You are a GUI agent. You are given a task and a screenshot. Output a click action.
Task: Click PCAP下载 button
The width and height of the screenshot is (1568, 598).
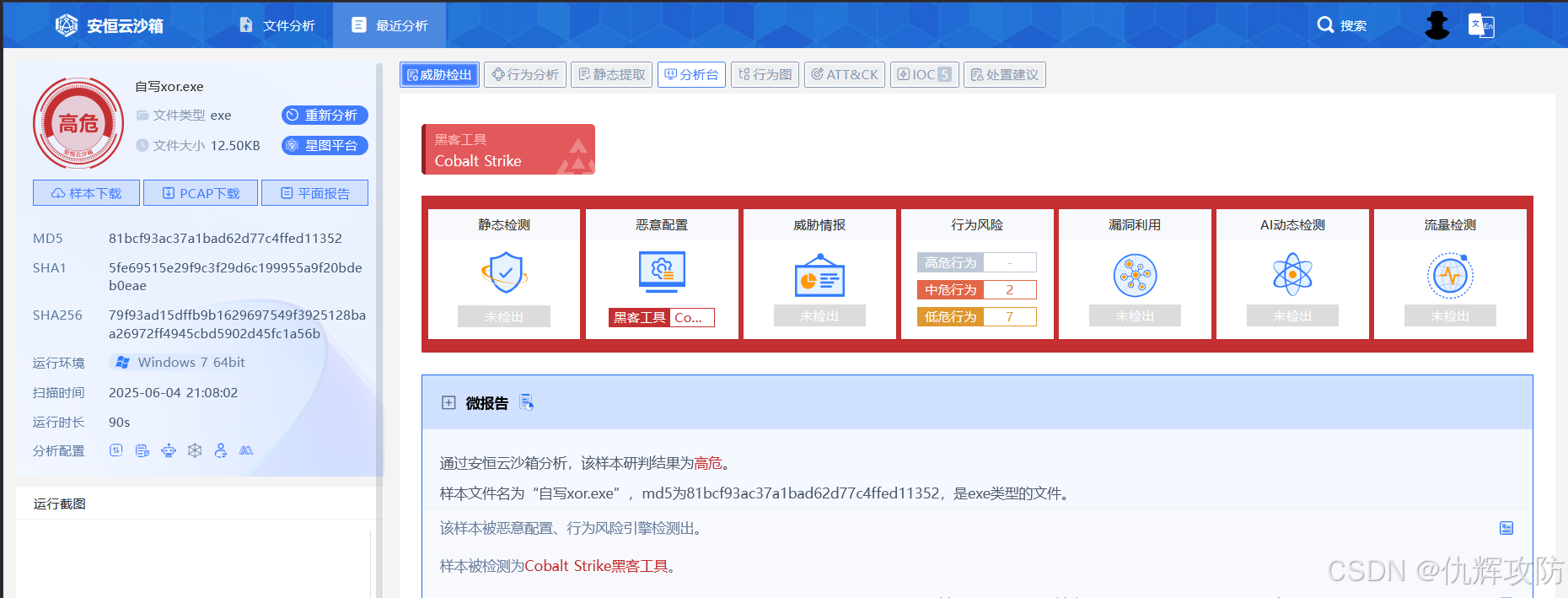201,193
